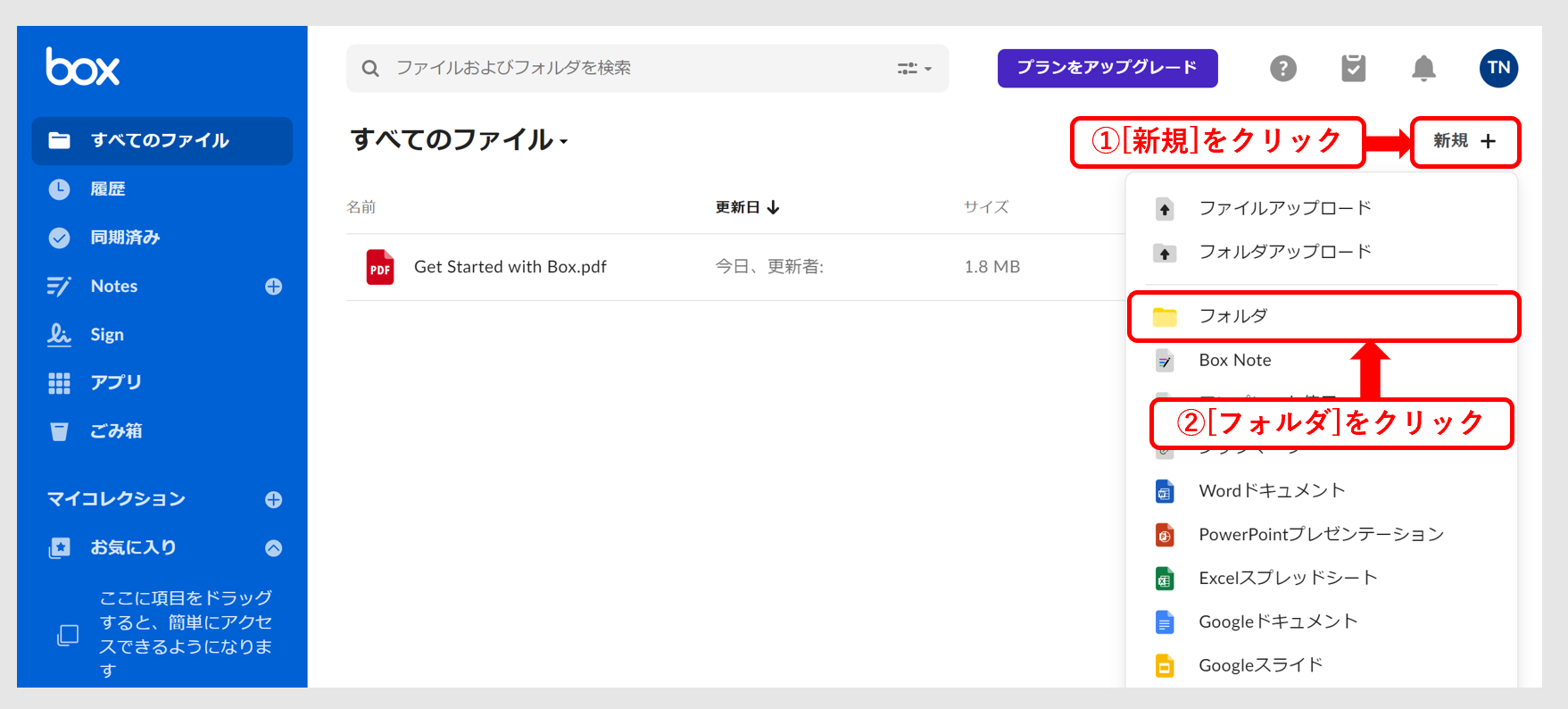Screen dimensions: 1568x709
Task: Collapse the お気に入り favorites section
Action: tap(273, 548)
